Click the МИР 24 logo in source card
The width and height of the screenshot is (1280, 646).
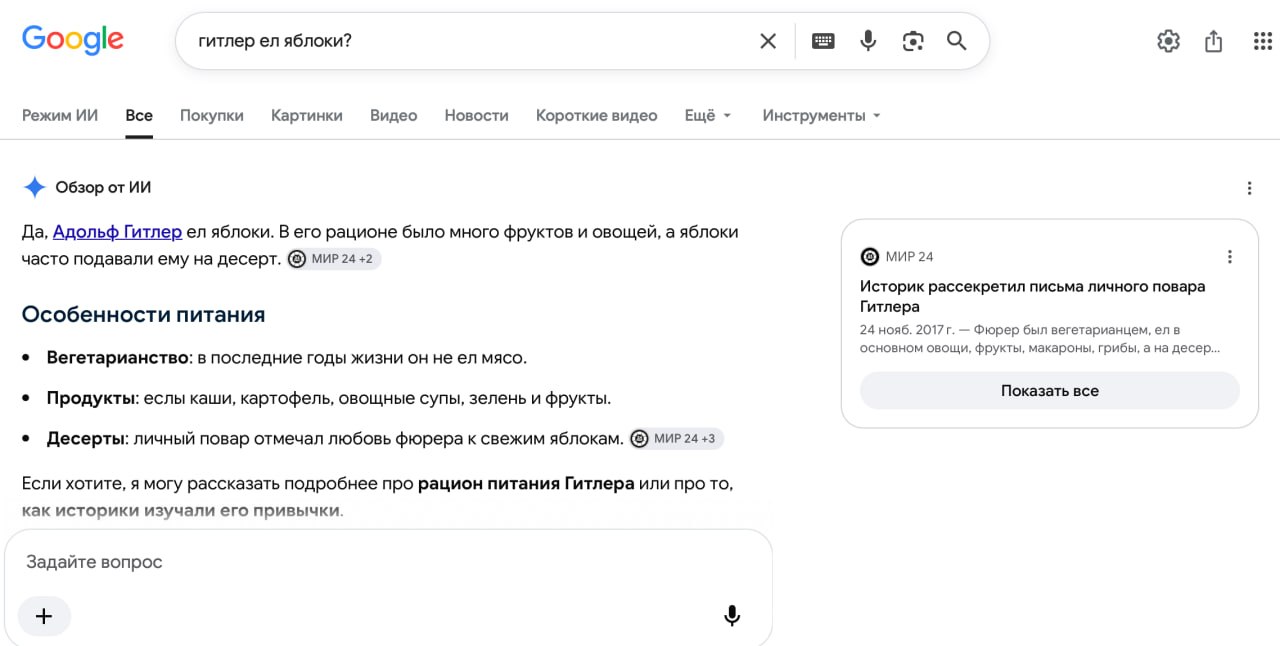click(870, 257)
